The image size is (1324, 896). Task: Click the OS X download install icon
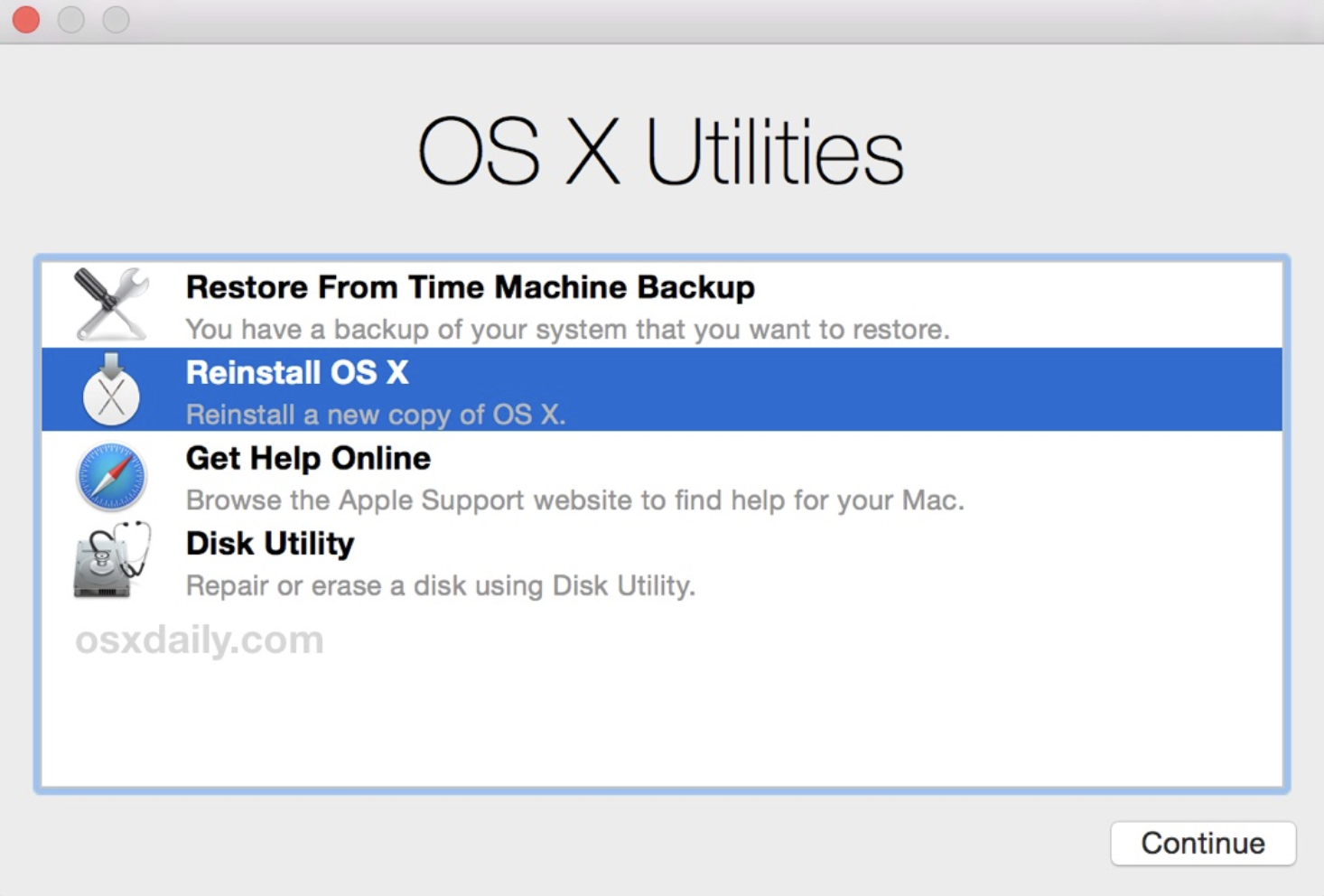[x=111, y=388]
